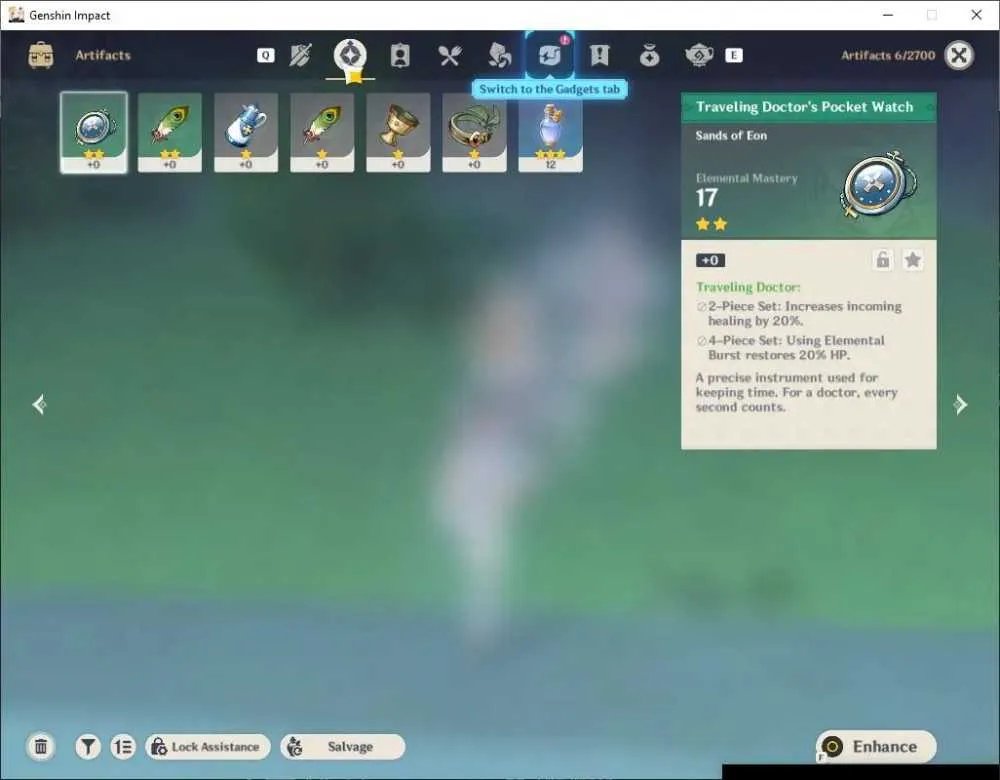Image resolution: width=1000 pixels, height=780 pixels.
Task: Select the golden goblet artifact
Action: pos(398,132)
